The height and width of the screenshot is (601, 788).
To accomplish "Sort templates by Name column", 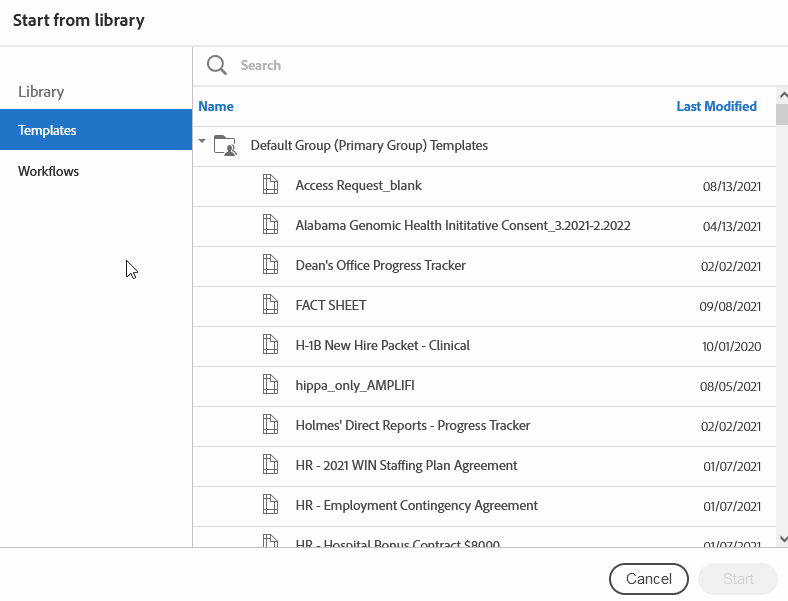I will [x=216, y=107].
